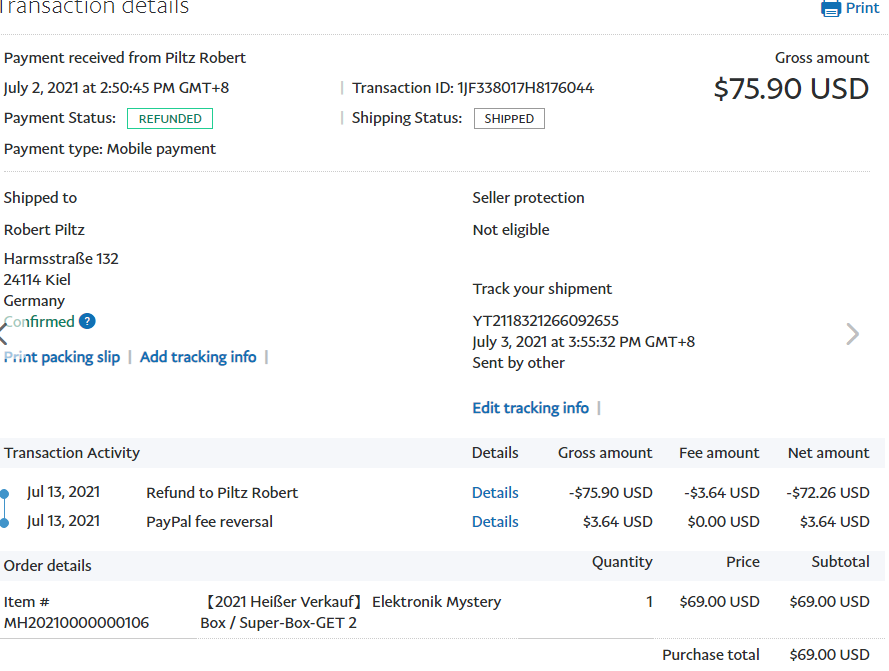Click the REFUNDED payment status badge
This screenshot has height=671, width=889.
170,119
